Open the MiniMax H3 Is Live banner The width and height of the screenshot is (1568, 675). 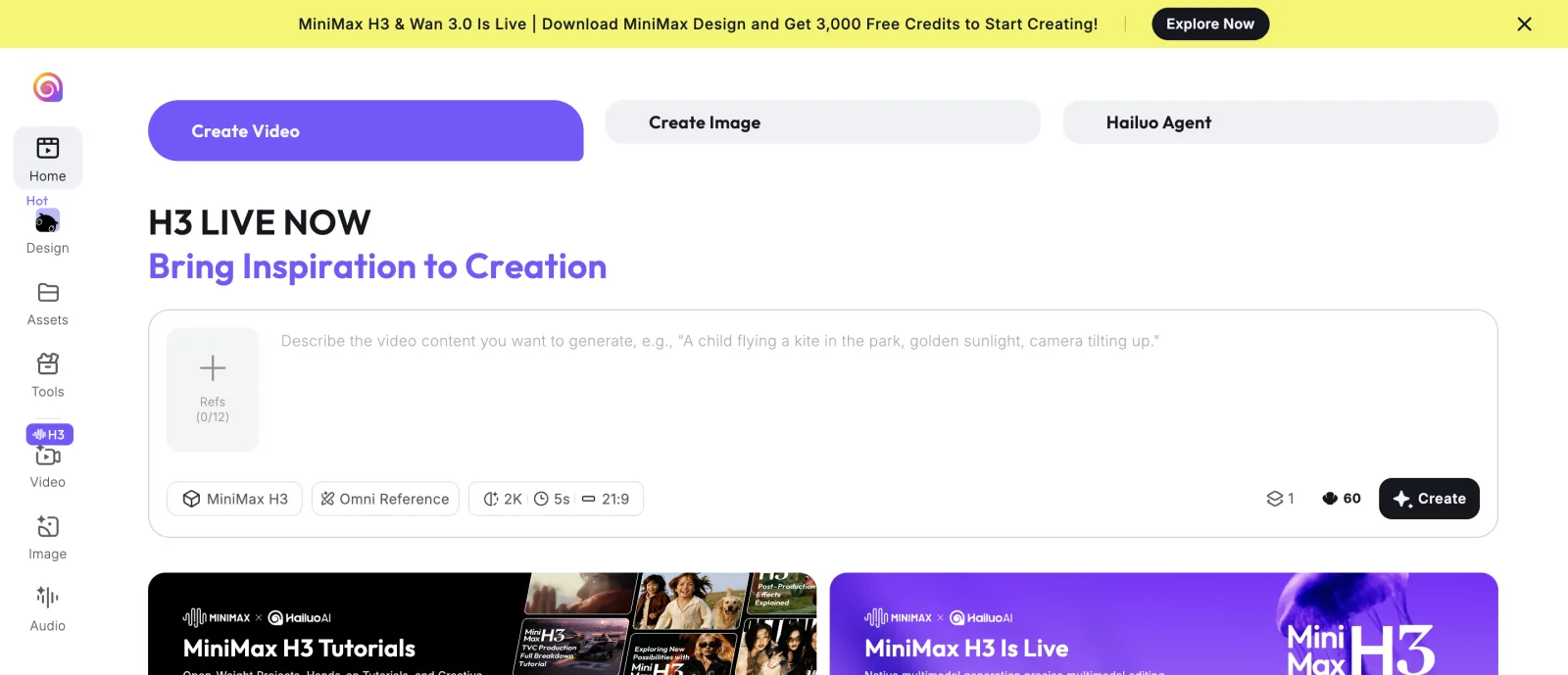pos(1164,624)
